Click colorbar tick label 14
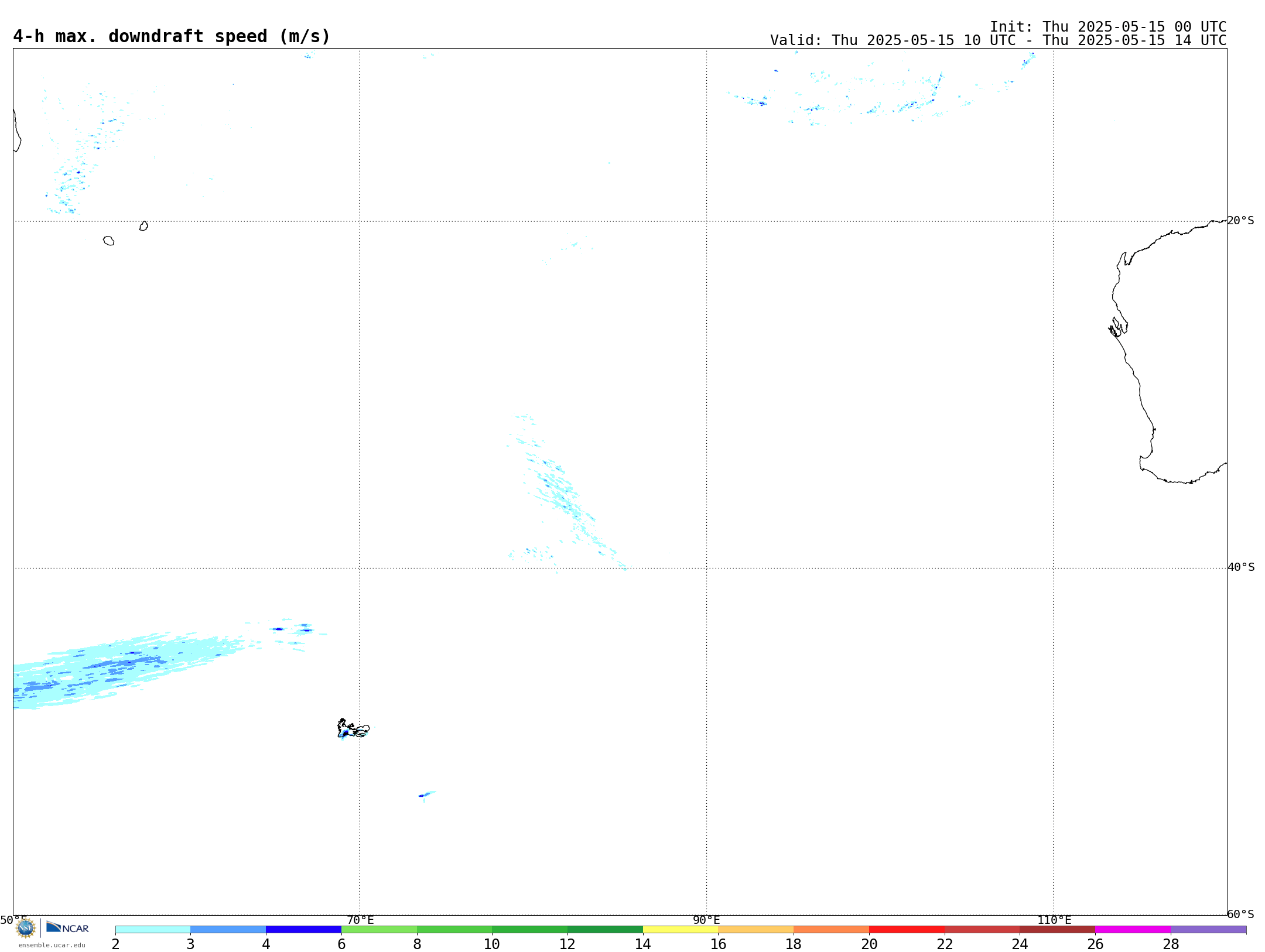Screen dimensions: 1265x952 [x=643, y=944]
